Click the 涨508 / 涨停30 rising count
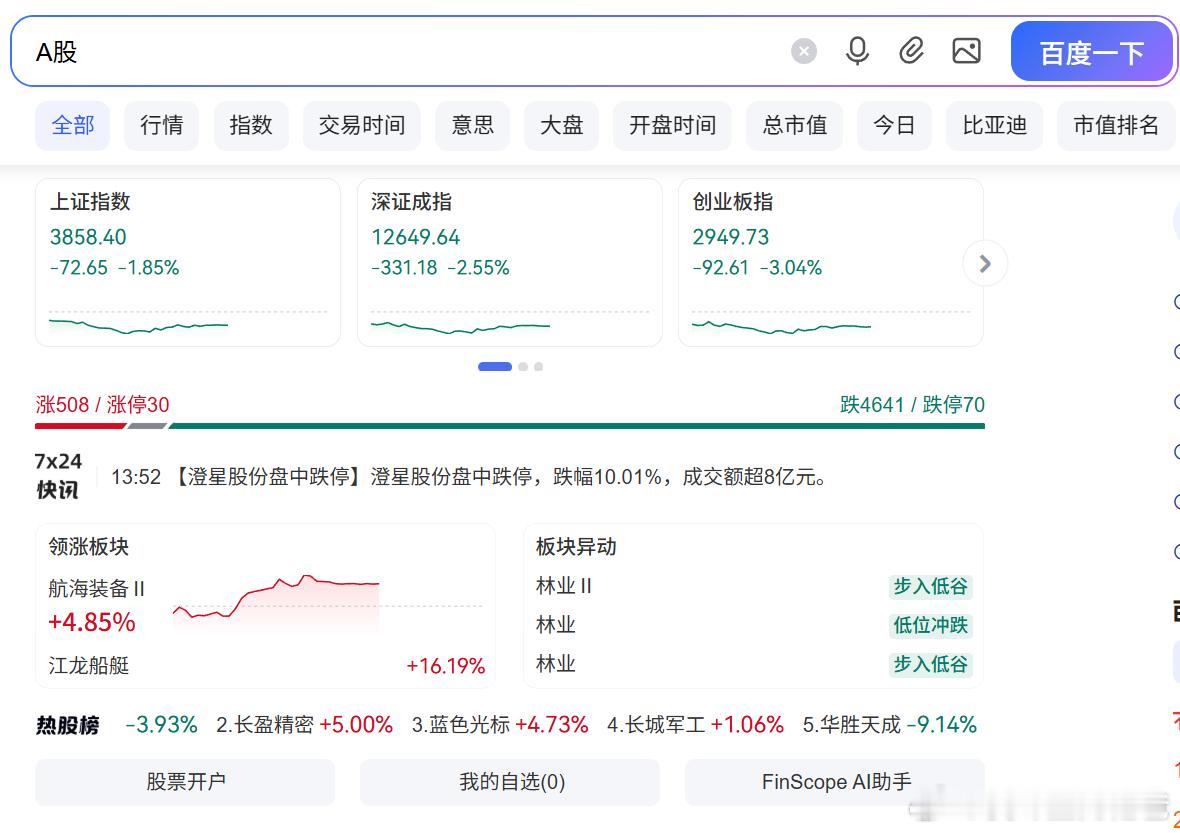 tap(102, 405)
